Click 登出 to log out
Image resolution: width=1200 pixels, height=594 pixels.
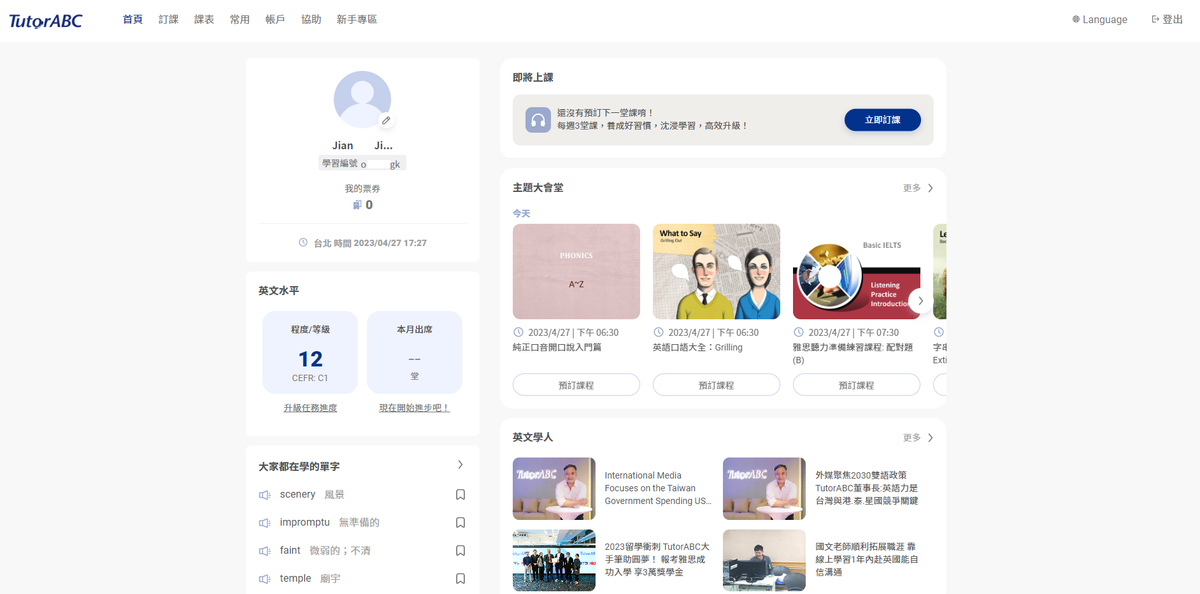(x=1167, y=20)
